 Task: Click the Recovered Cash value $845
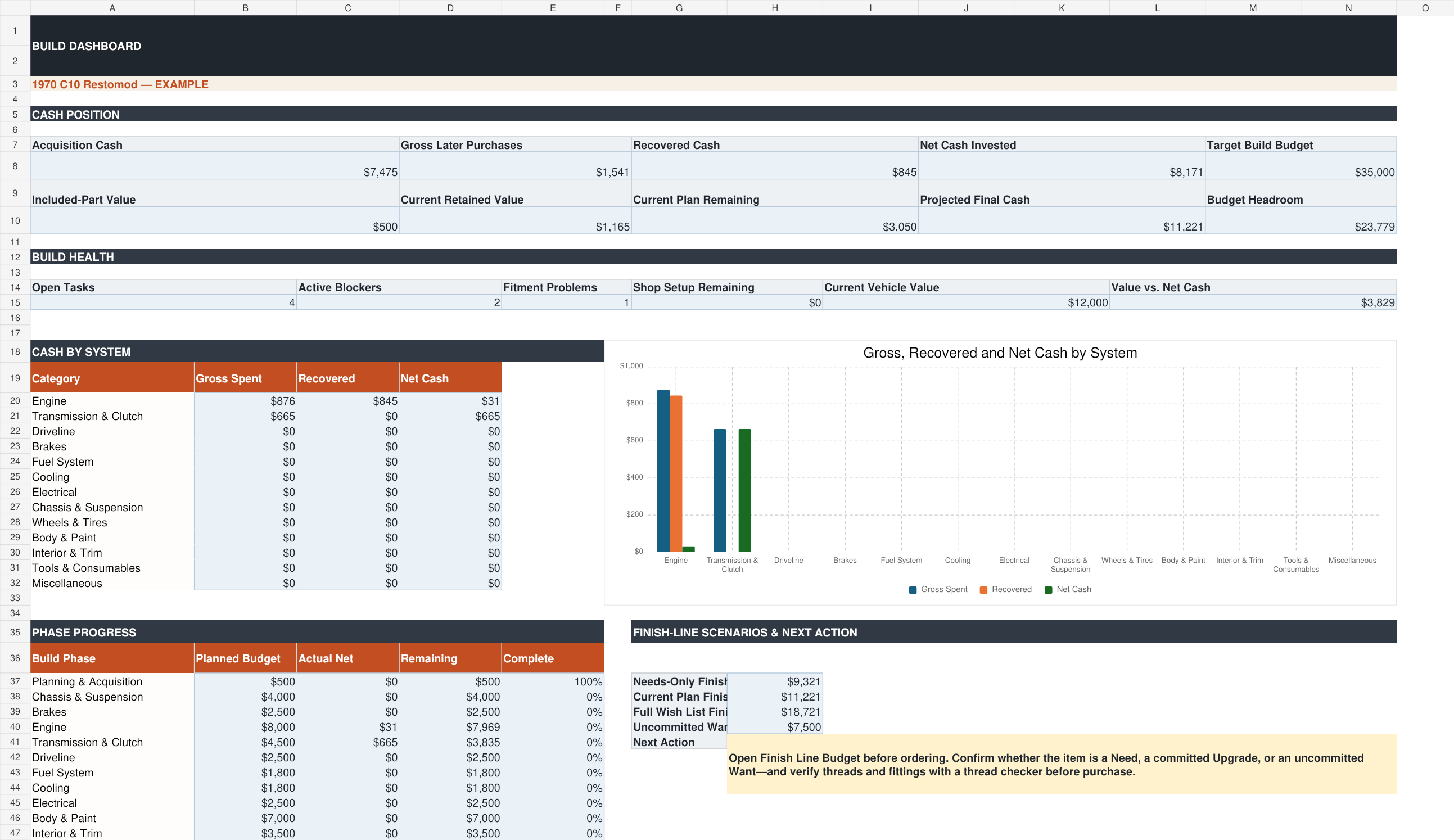pyautogui.click(x=775, y=165)
